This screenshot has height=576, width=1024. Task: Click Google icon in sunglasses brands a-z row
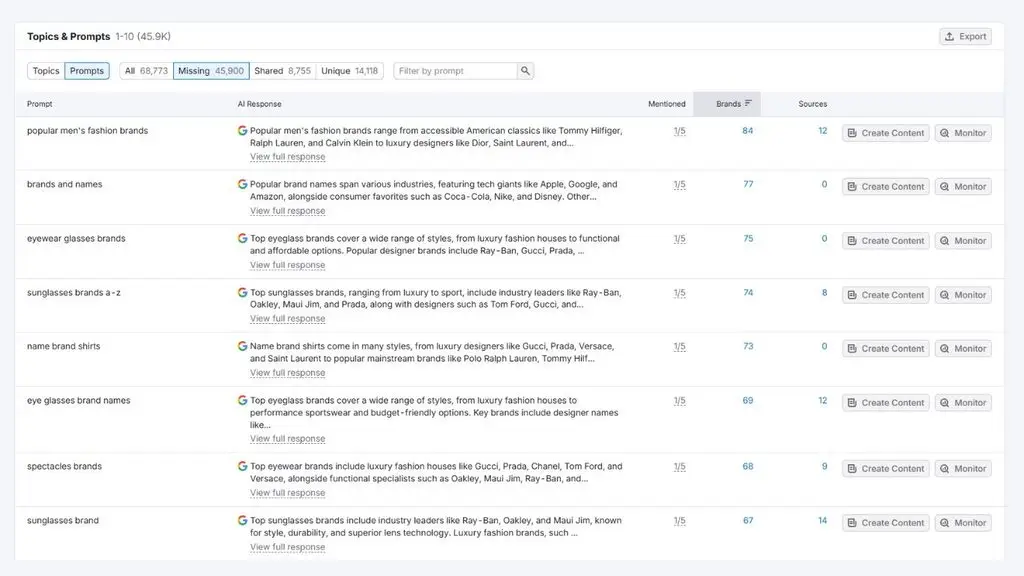pos(242,293)
